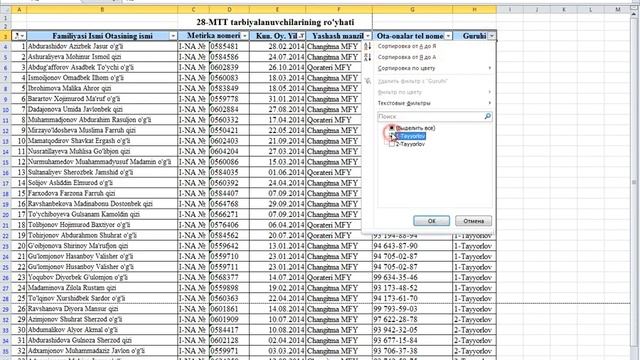The image size is (640, 360).
Task: Open filter dropdown of Familiyasi Ismi column
Action: pos(173,36)
